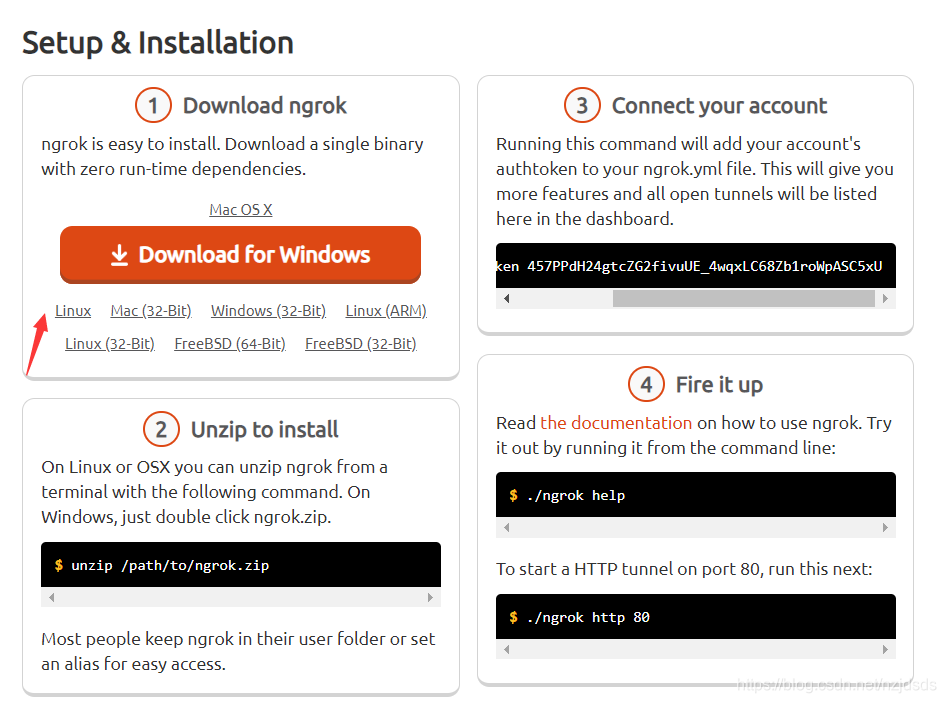Click the download arrow icon on the Windows button
Screen dimensions: 946x703
[119, 255]
